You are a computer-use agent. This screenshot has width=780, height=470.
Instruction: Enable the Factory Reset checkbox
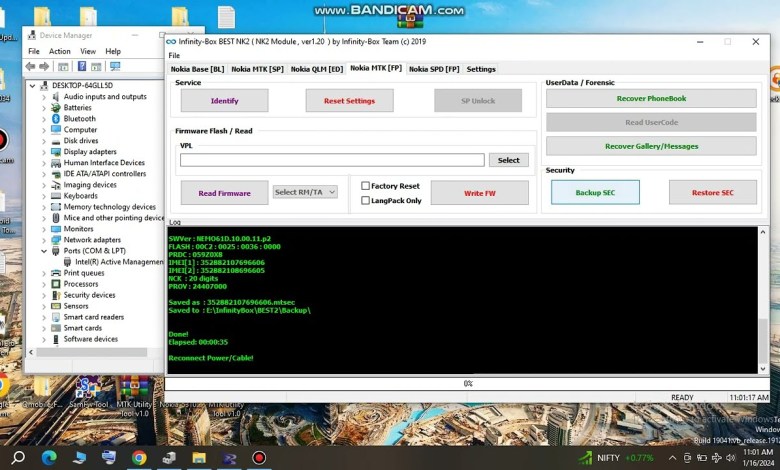pos(366,186)
